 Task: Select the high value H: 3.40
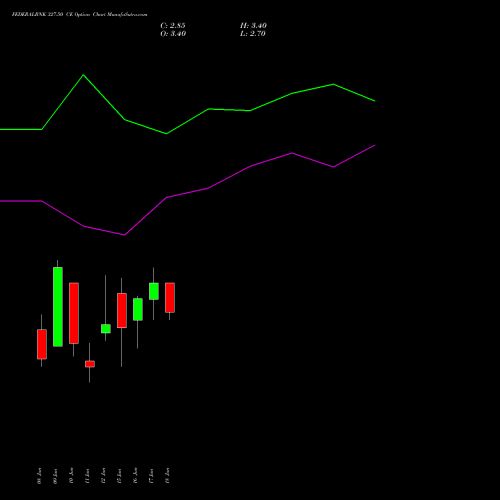(253, 26)
